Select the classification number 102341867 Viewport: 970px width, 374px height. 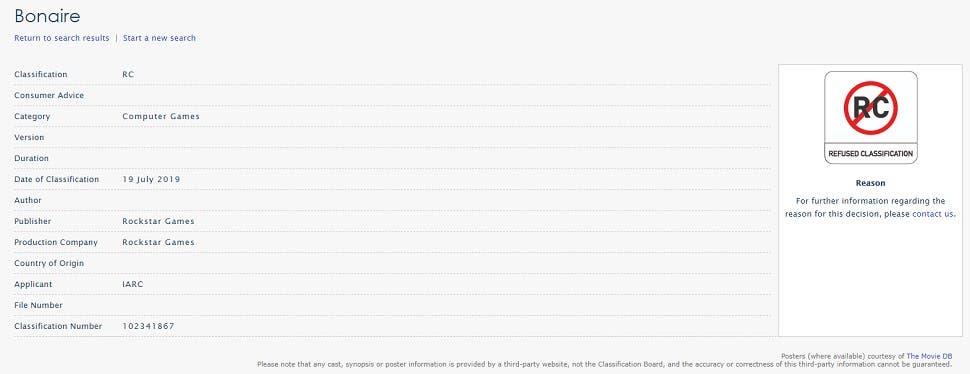pos(148,326)
